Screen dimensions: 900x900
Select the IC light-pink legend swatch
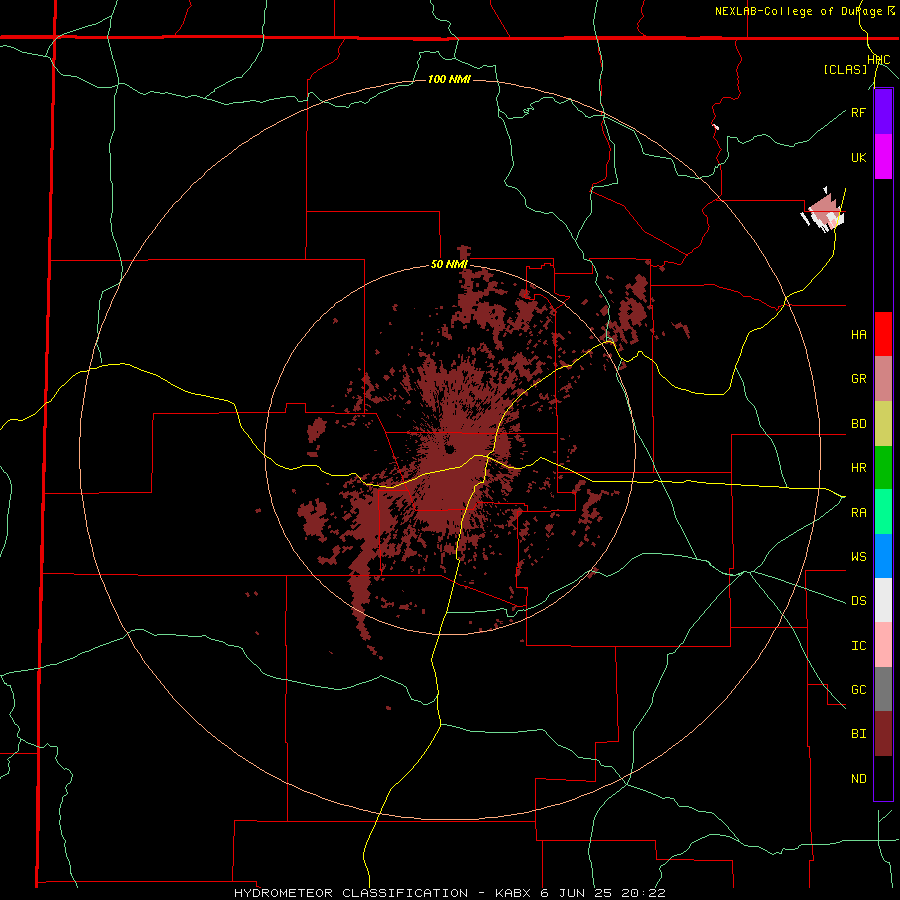(883, 645)
